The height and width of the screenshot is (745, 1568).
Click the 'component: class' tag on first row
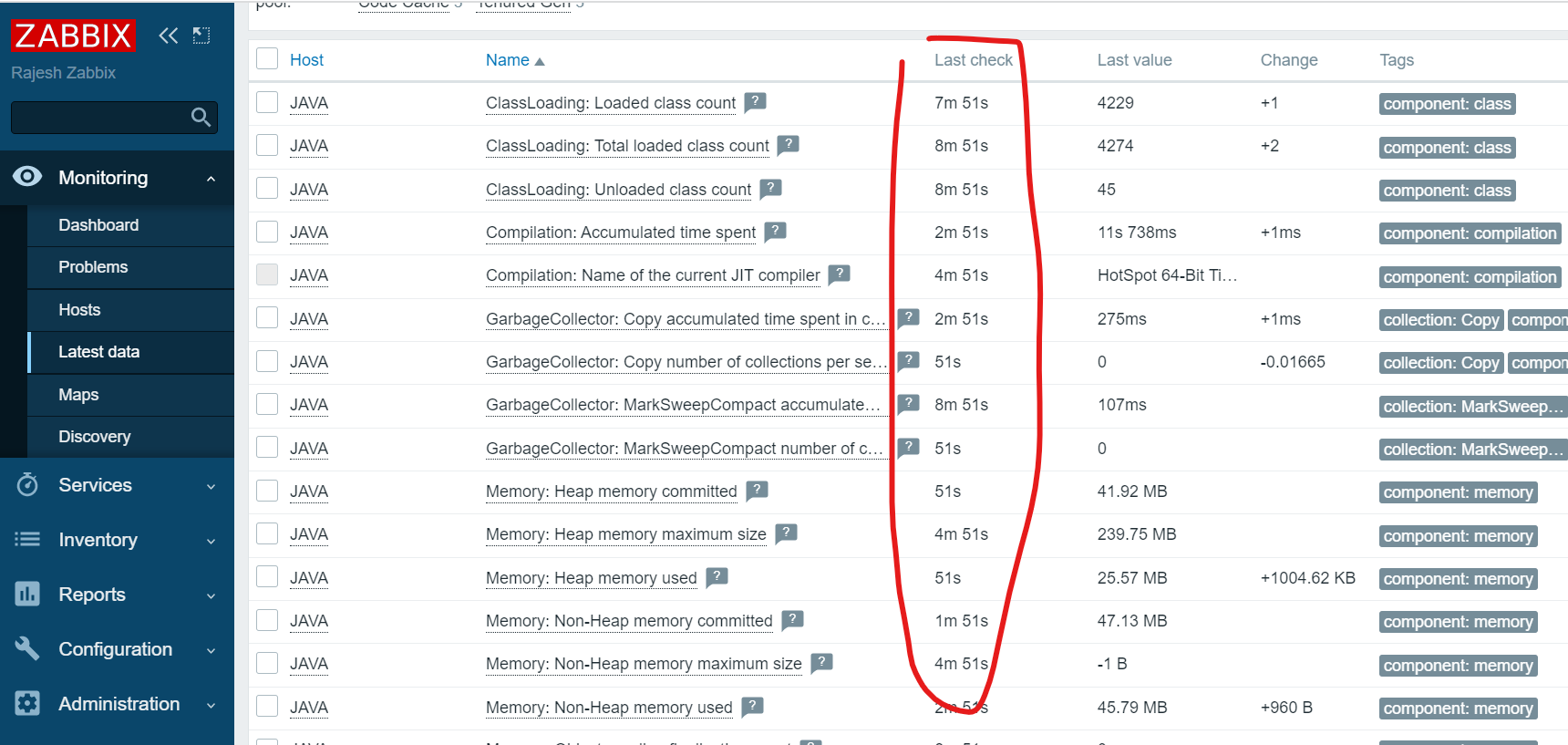tap(1447, 104)
